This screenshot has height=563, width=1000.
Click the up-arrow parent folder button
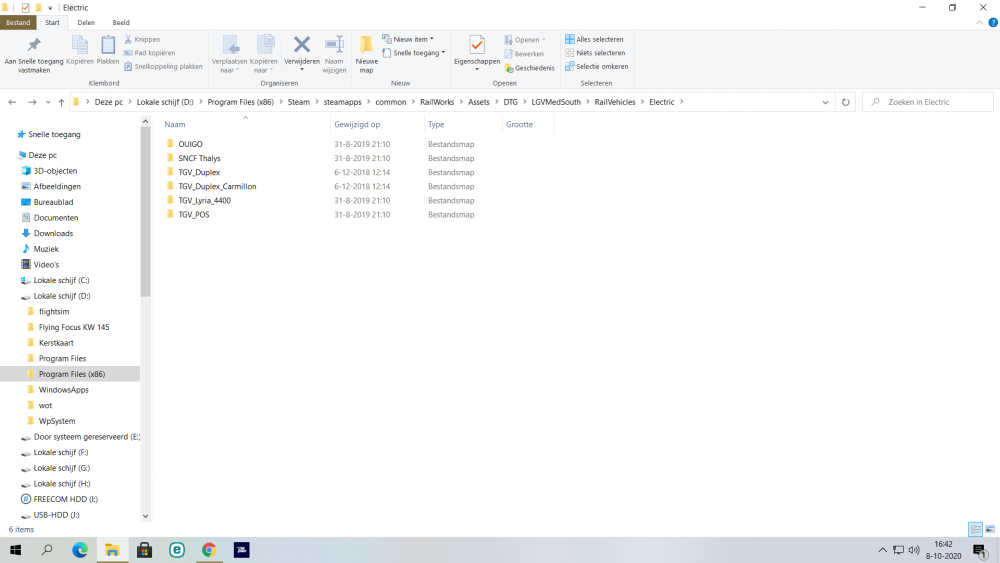click(61, 102)
